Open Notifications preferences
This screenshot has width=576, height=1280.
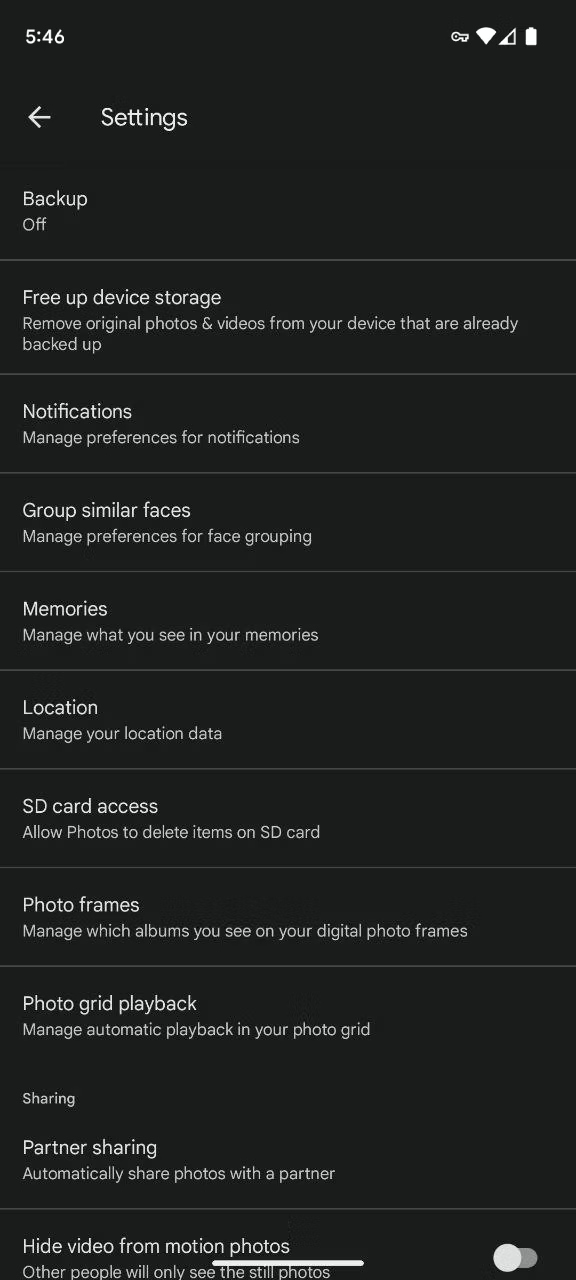[288, 424]
